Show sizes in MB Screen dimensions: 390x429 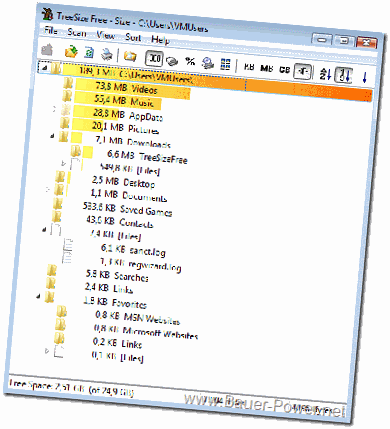click(x=266, y=68)
